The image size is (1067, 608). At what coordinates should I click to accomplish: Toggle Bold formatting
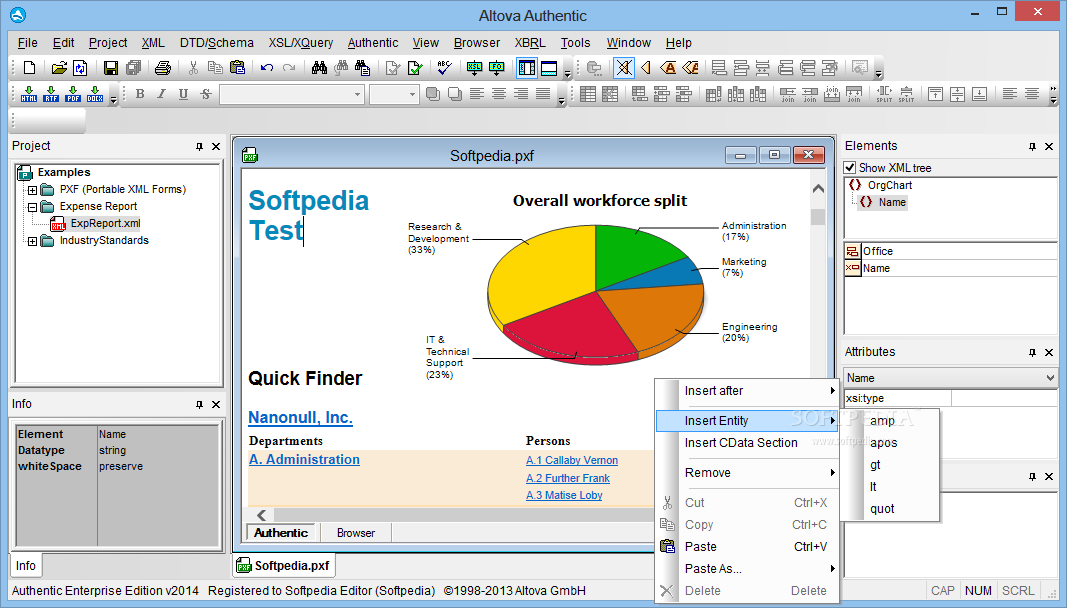tap(139, 94)
